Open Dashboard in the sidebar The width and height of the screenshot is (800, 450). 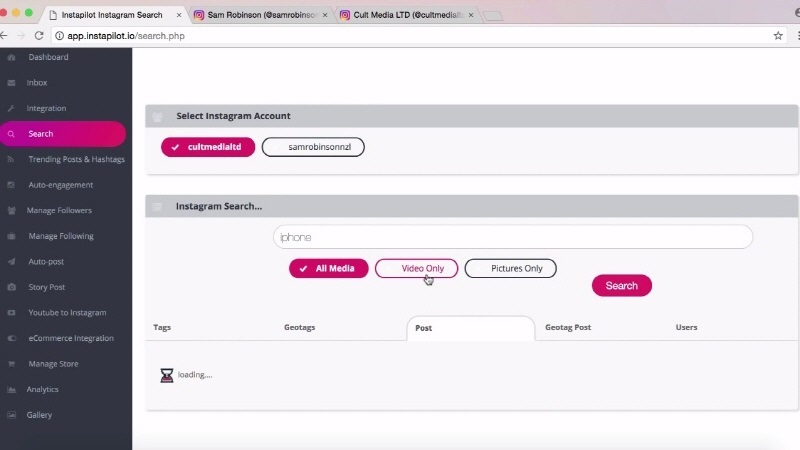click(48, 57)
